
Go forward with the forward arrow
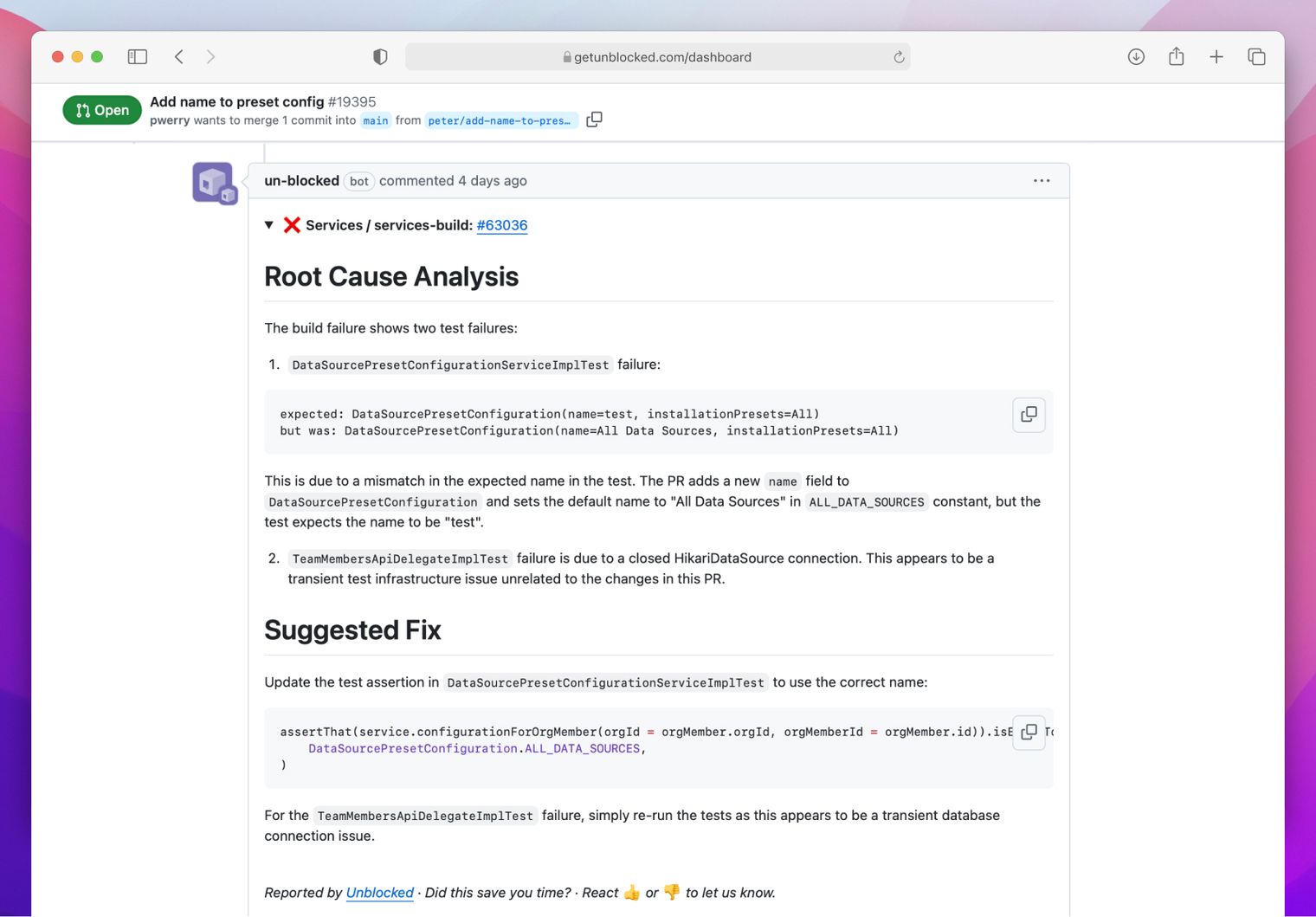click(210, 57)
